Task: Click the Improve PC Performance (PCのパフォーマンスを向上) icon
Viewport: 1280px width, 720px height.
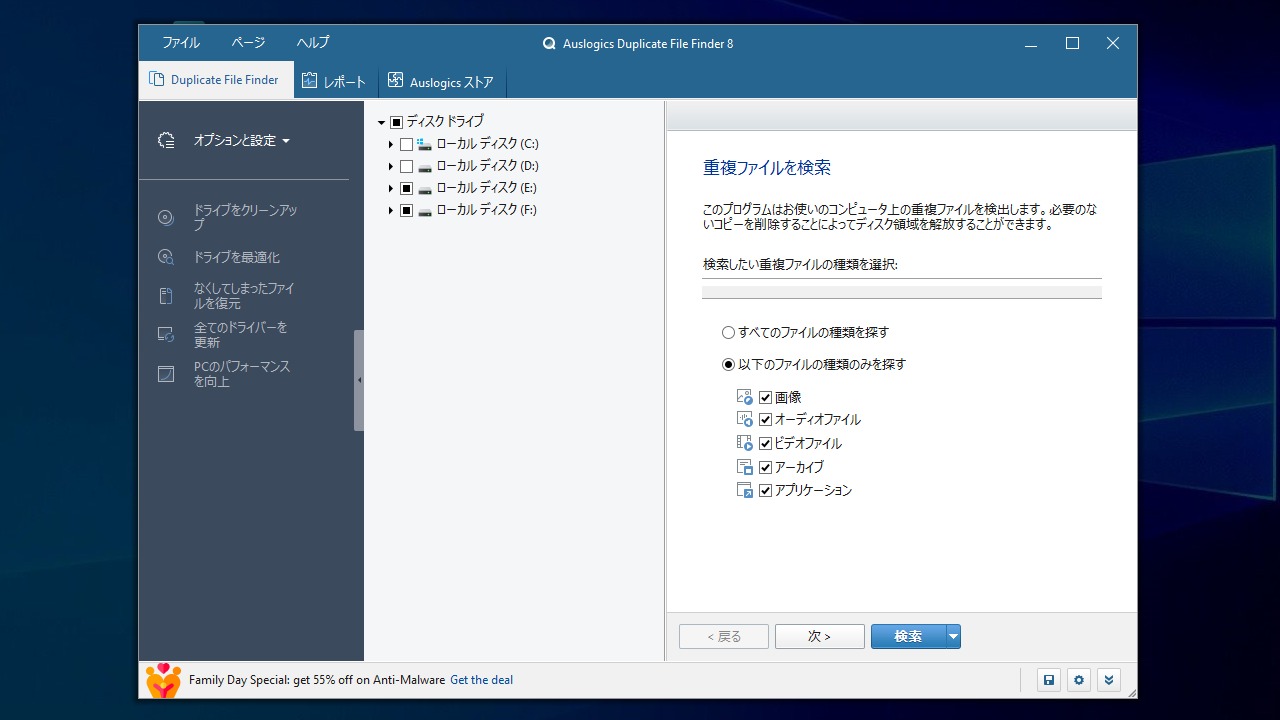Action: point(166,374)
